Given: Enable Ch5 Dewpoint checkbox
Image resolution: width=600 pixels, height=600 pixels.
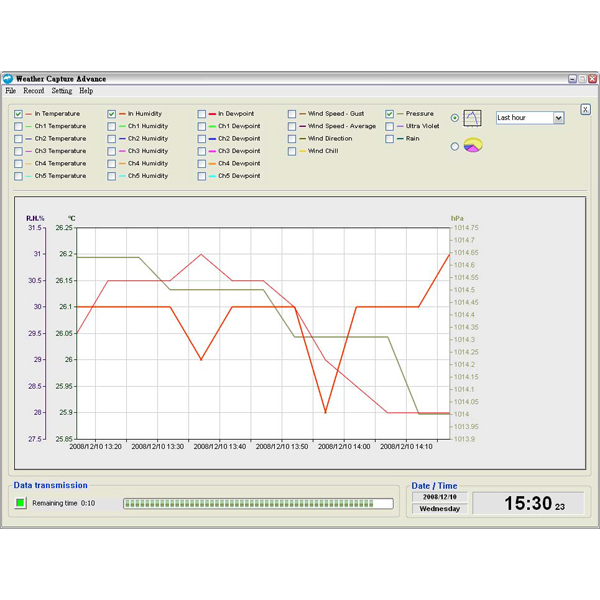Looking at the screenshot, I should tap(202, 176).
